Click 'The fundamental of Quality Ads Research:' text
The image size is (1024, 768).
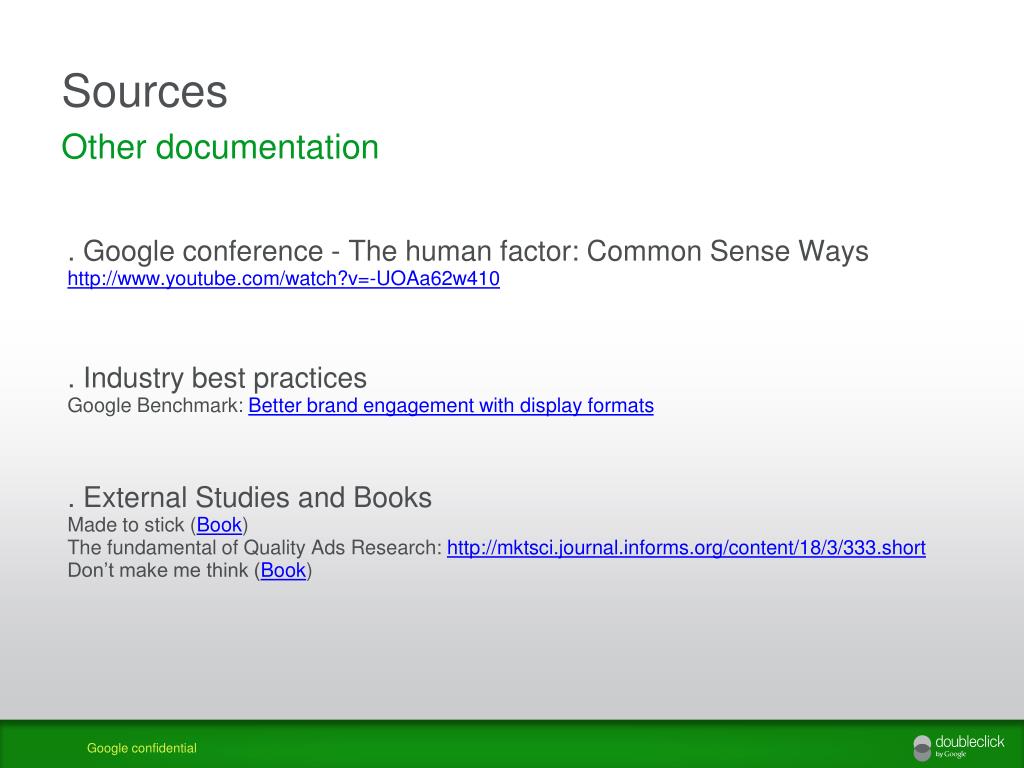[255, 547]
